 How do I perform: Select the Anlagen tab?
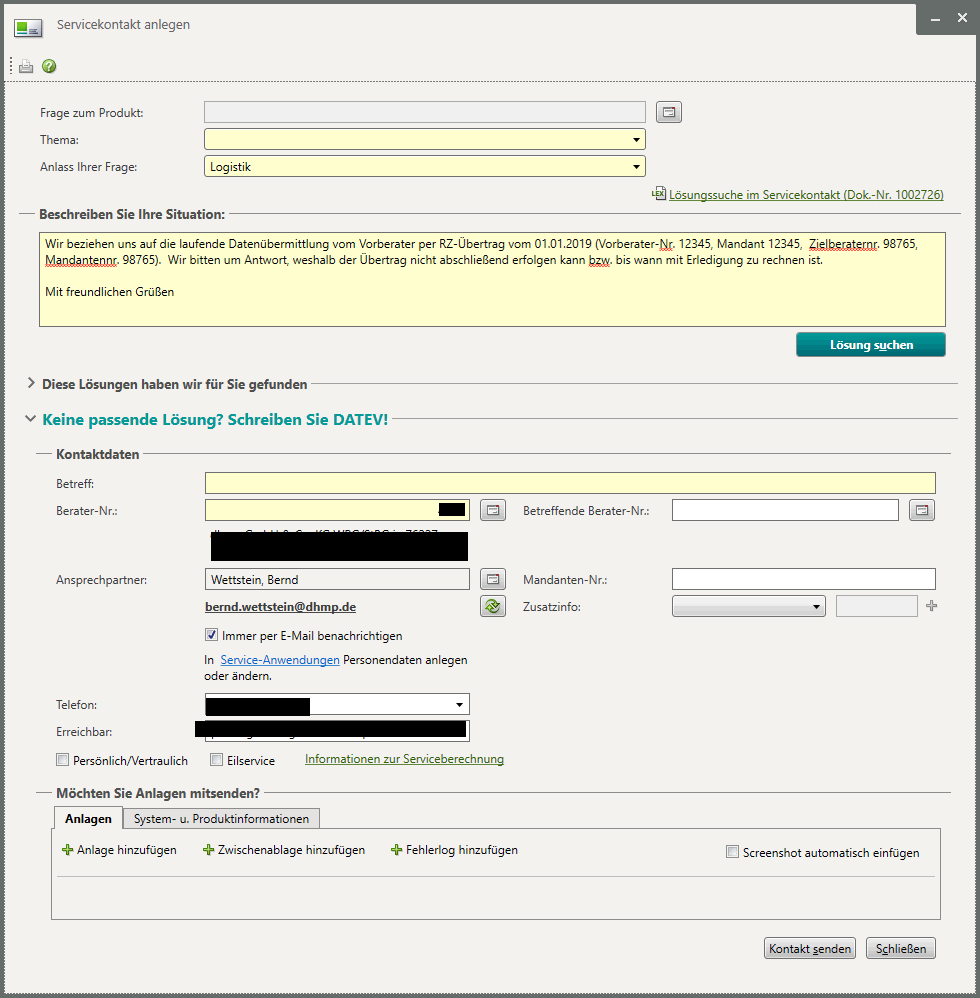click(88, 819)
